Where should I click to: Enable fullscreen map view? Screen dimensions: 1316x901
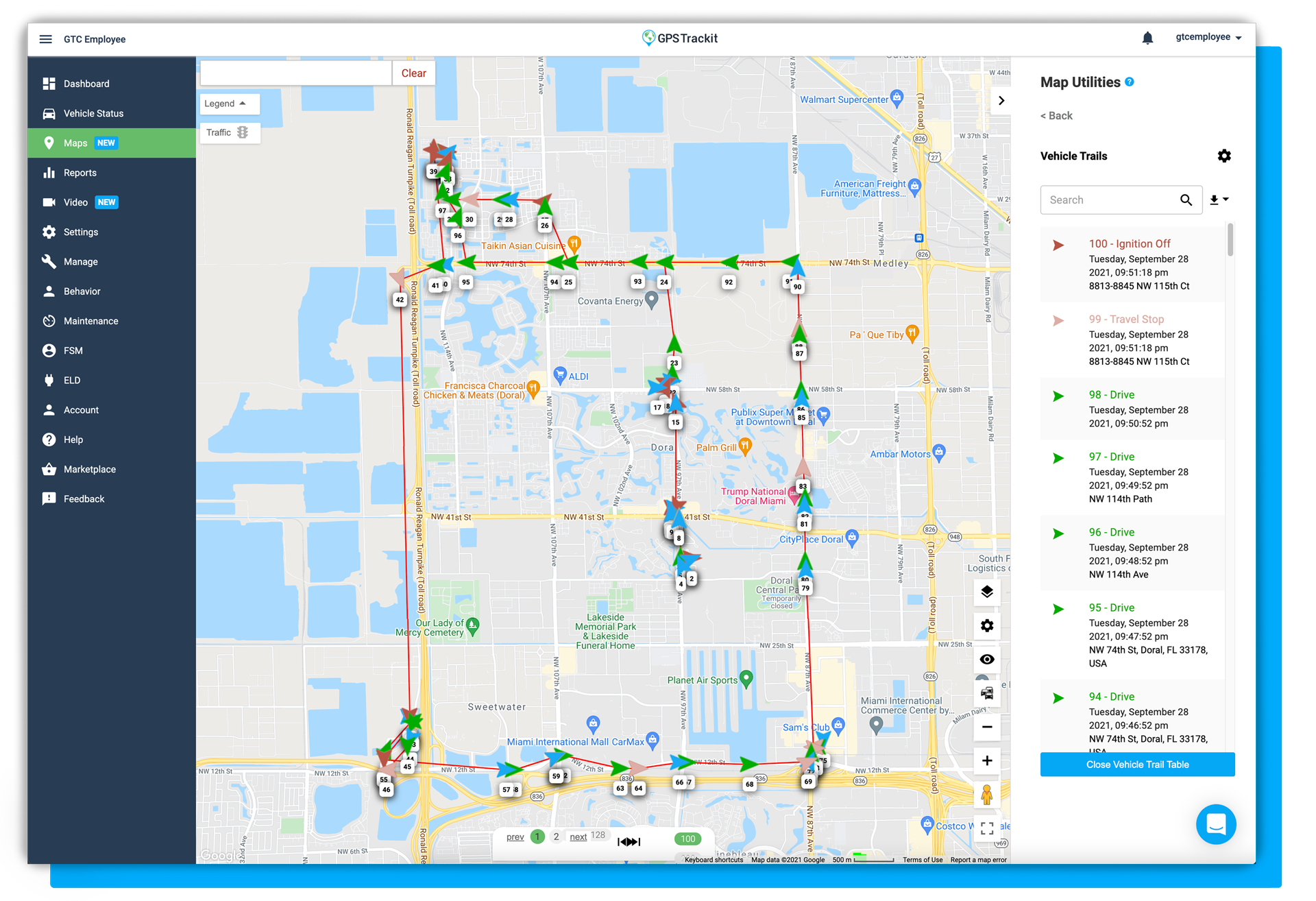point(987,828)
